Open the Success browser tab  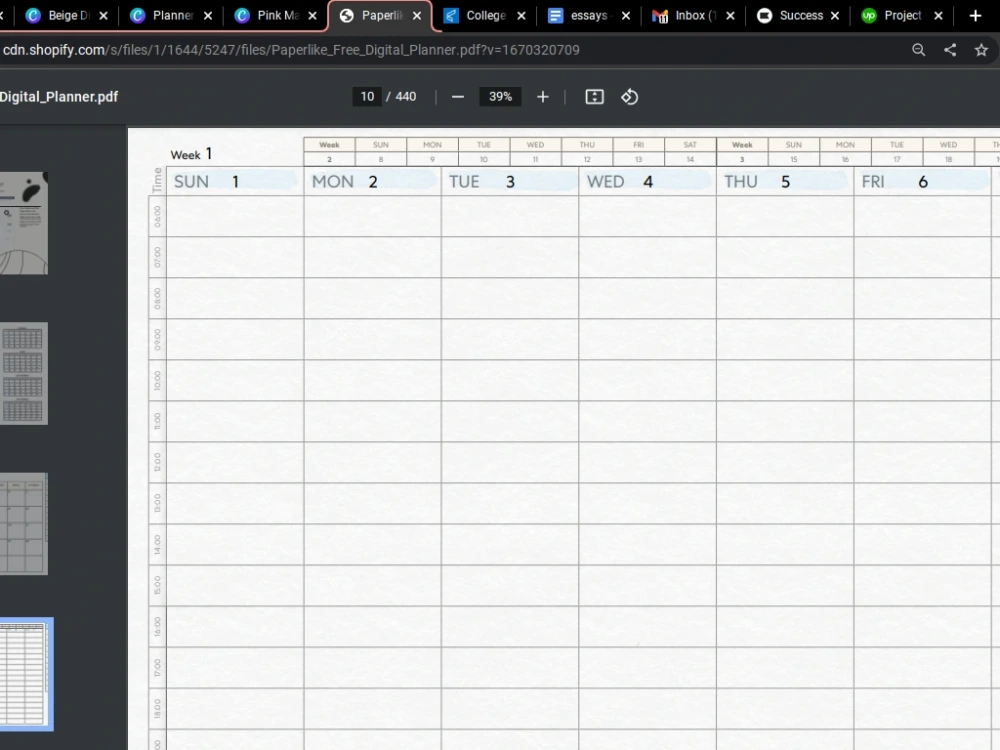pyautogui.click(x=790, y=15)
